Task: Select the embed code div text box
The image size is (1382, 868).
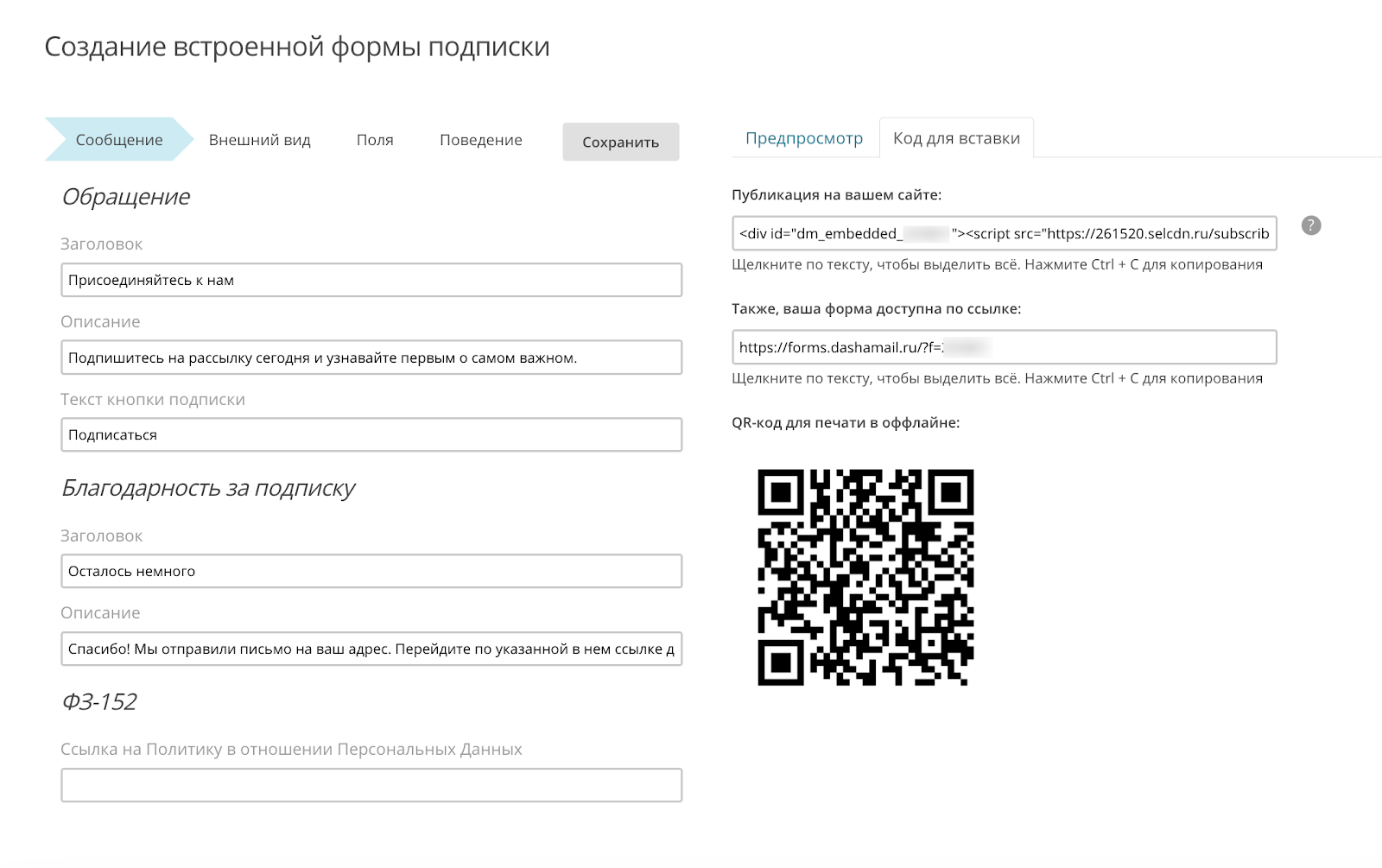Action: (1005, 233)
